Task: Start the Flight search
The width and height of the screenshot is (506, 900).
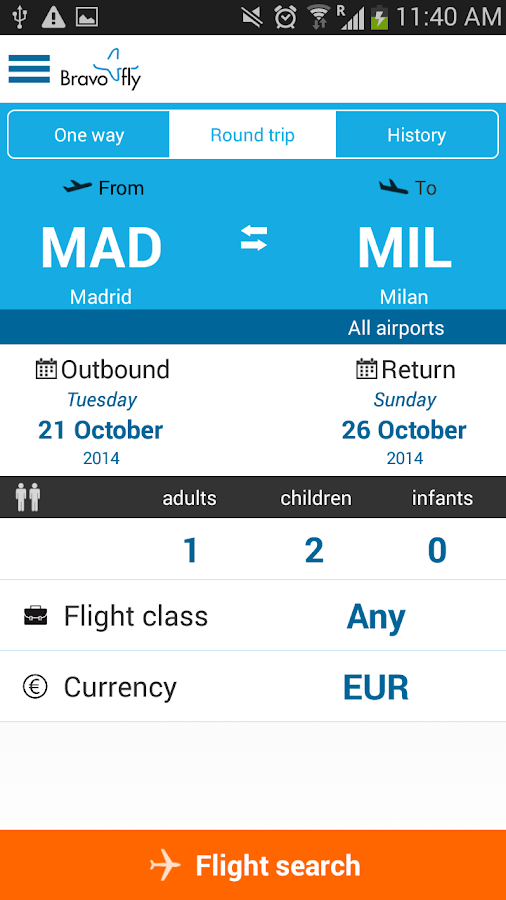Action: (253, 865)
